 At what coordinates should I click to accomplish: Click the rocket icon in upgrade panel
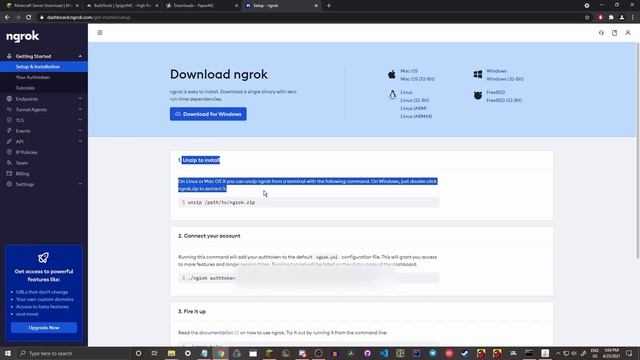(x=43, y=258)
